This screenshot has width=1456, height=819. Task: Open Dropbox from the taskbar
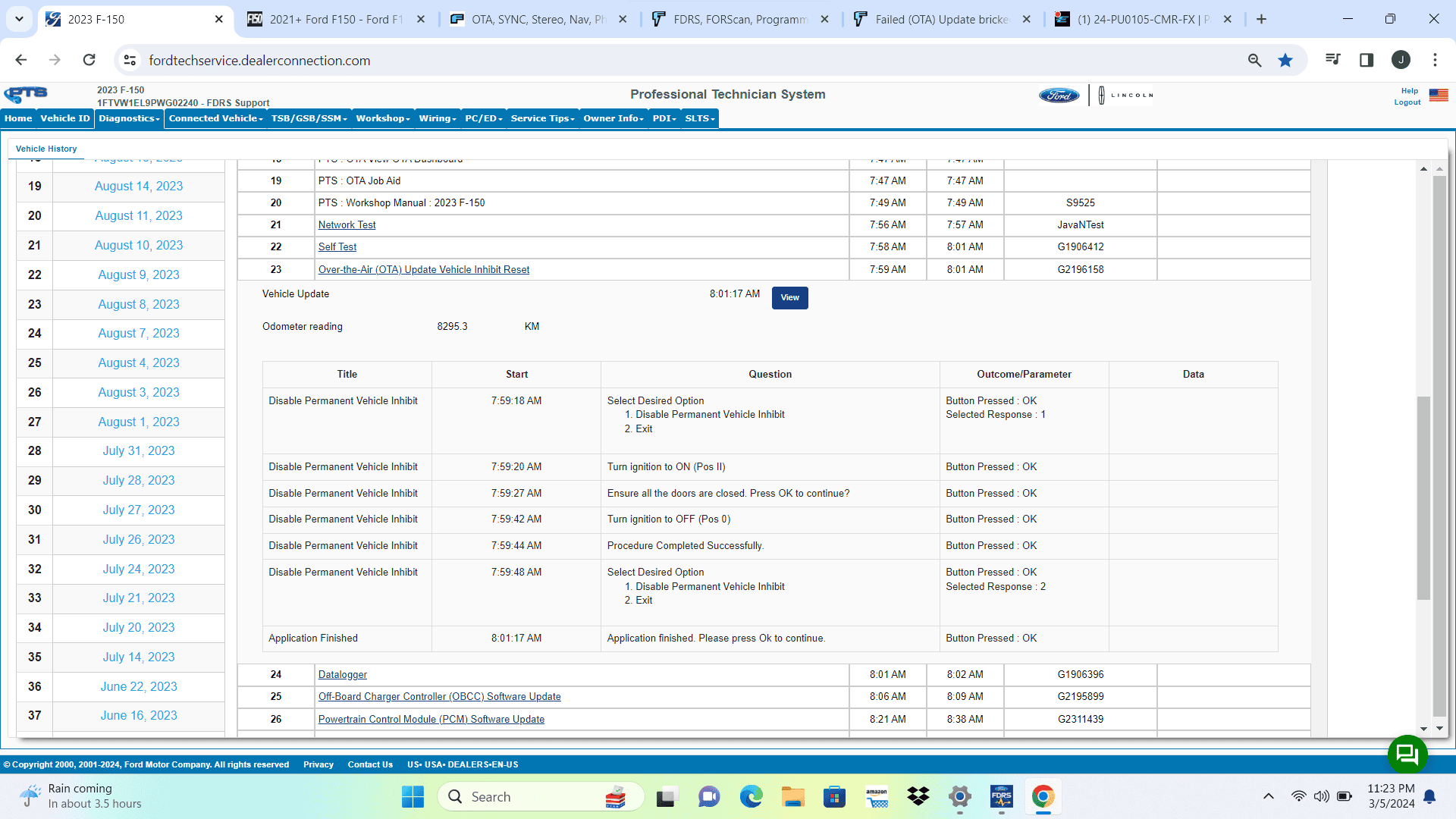918,797
